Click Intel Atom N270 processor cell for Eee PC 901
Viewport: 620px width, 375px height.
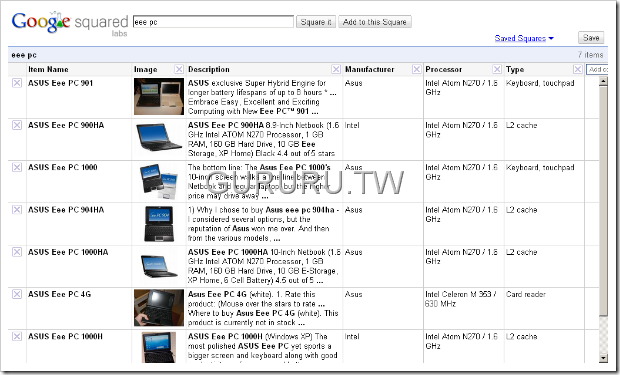pyautogui.click(x=461, y=88)
